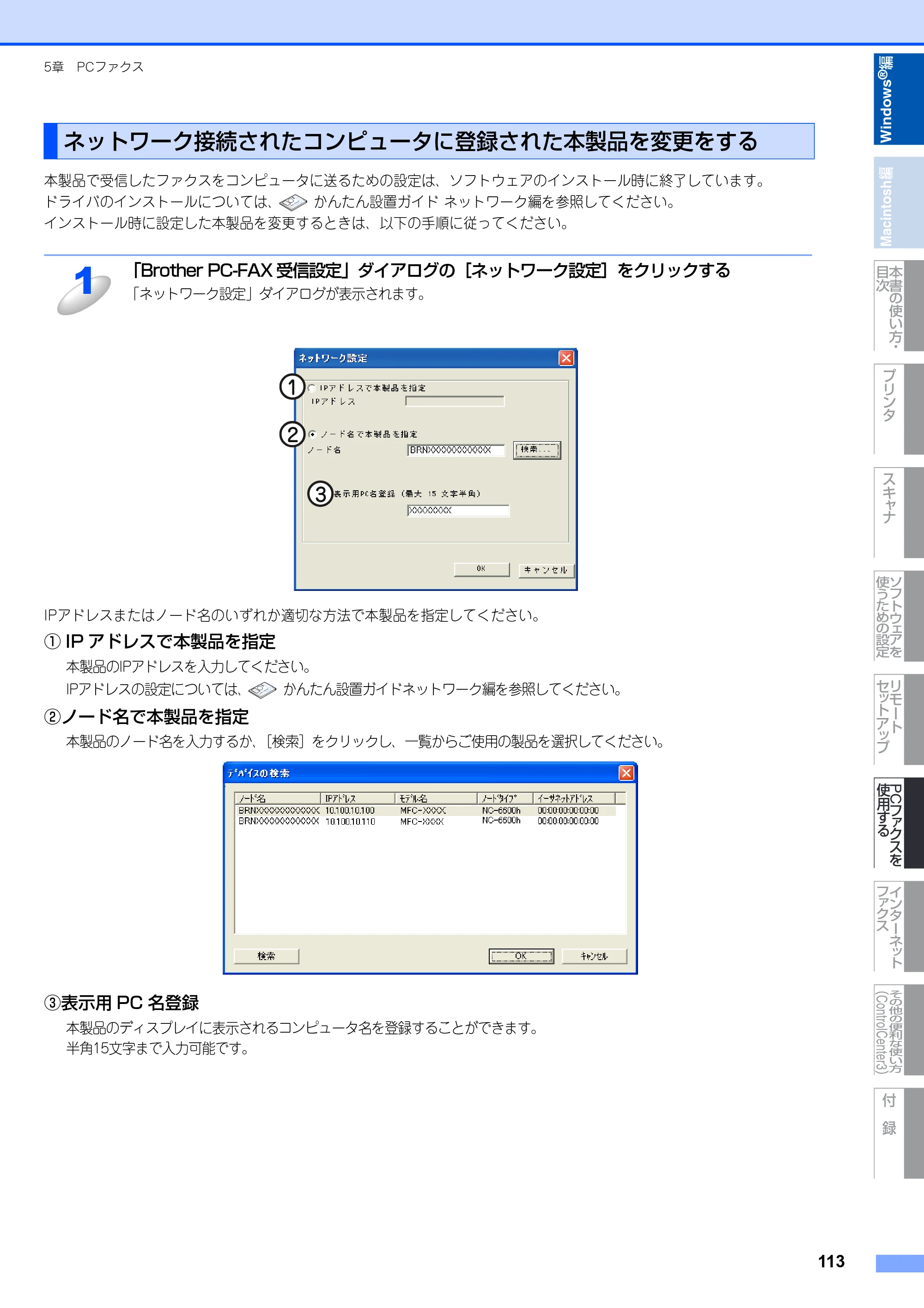Close the ネットワーク設定 dialog
The height and width of the screenshot is (1308, 924).
click(x=565, y=358)
